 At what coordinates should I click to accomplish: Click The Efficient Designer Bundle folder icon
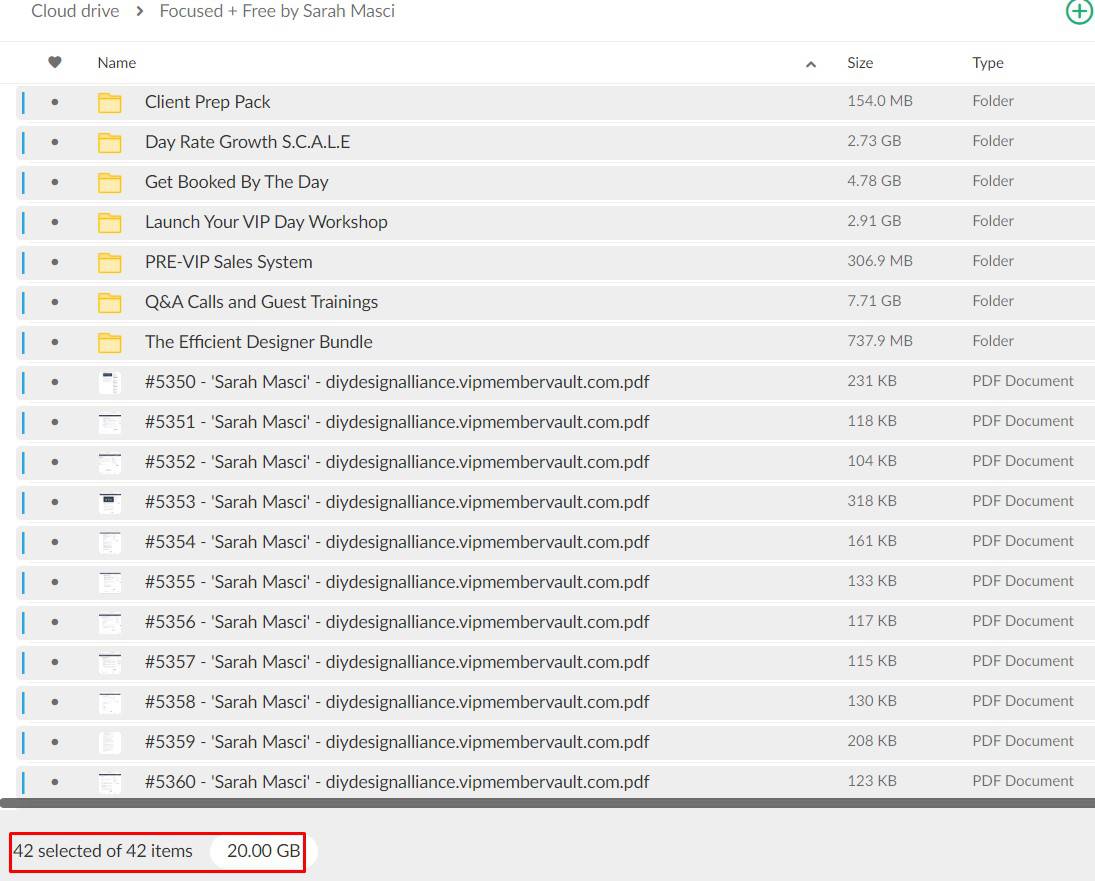click(x=109, y=342)
